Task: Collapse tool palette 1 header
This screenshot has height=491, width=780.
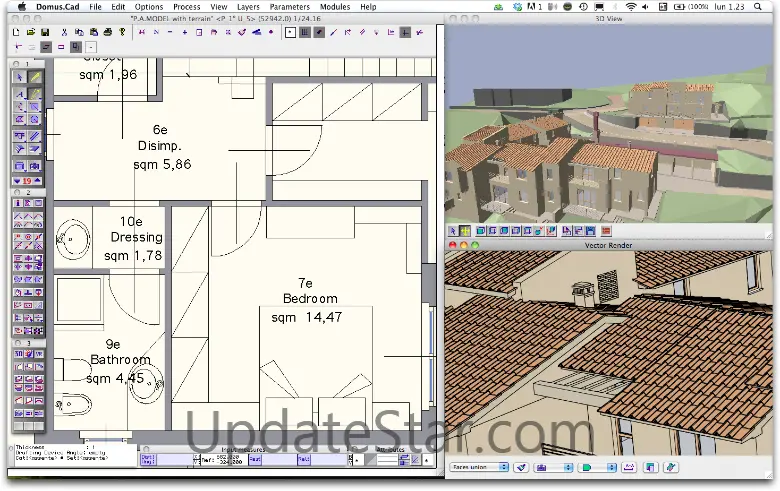Action: pos(16,64)
